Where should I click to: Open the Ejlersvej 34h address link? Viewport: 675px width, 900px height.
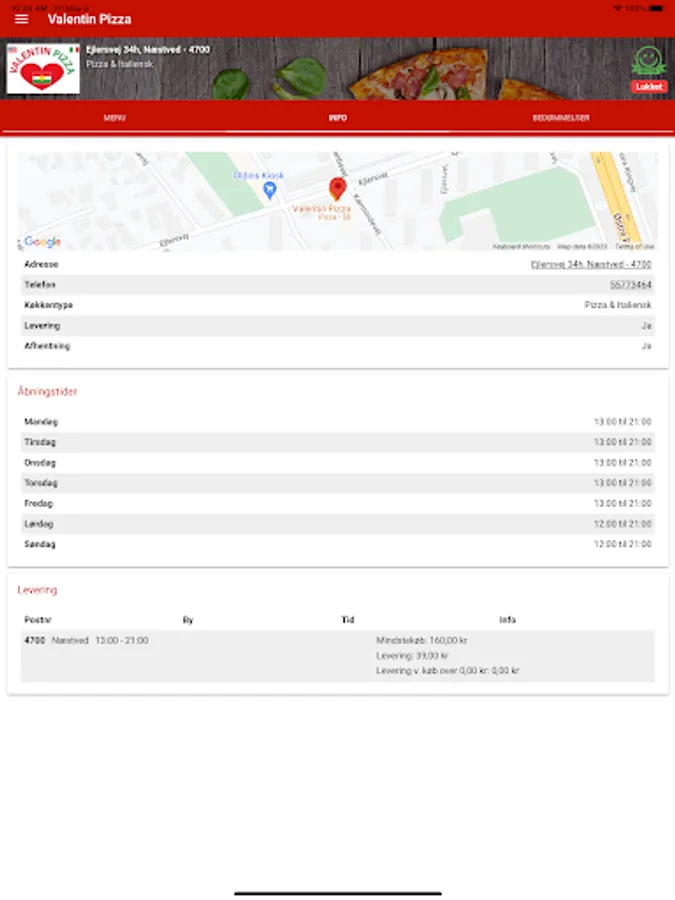coord(591,265)
